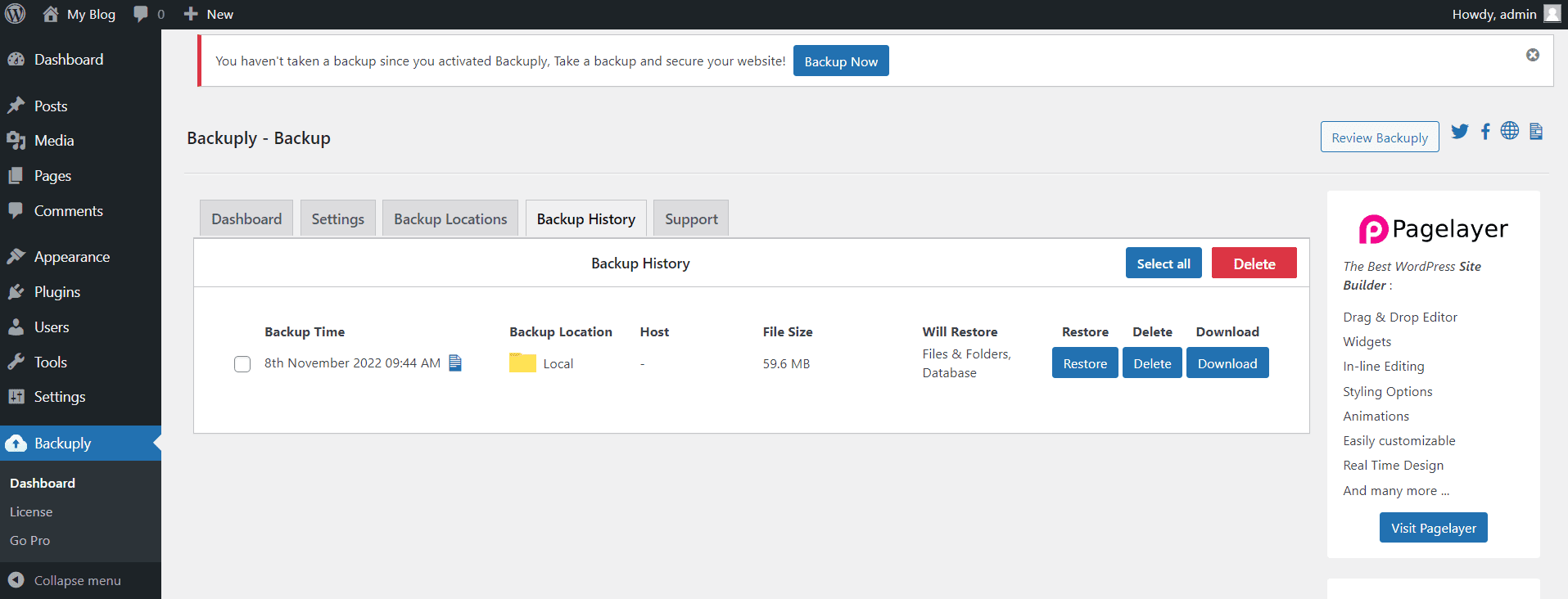Click Host column header
This screenshot has height=599, width=1568.
(x=654, y=331)
